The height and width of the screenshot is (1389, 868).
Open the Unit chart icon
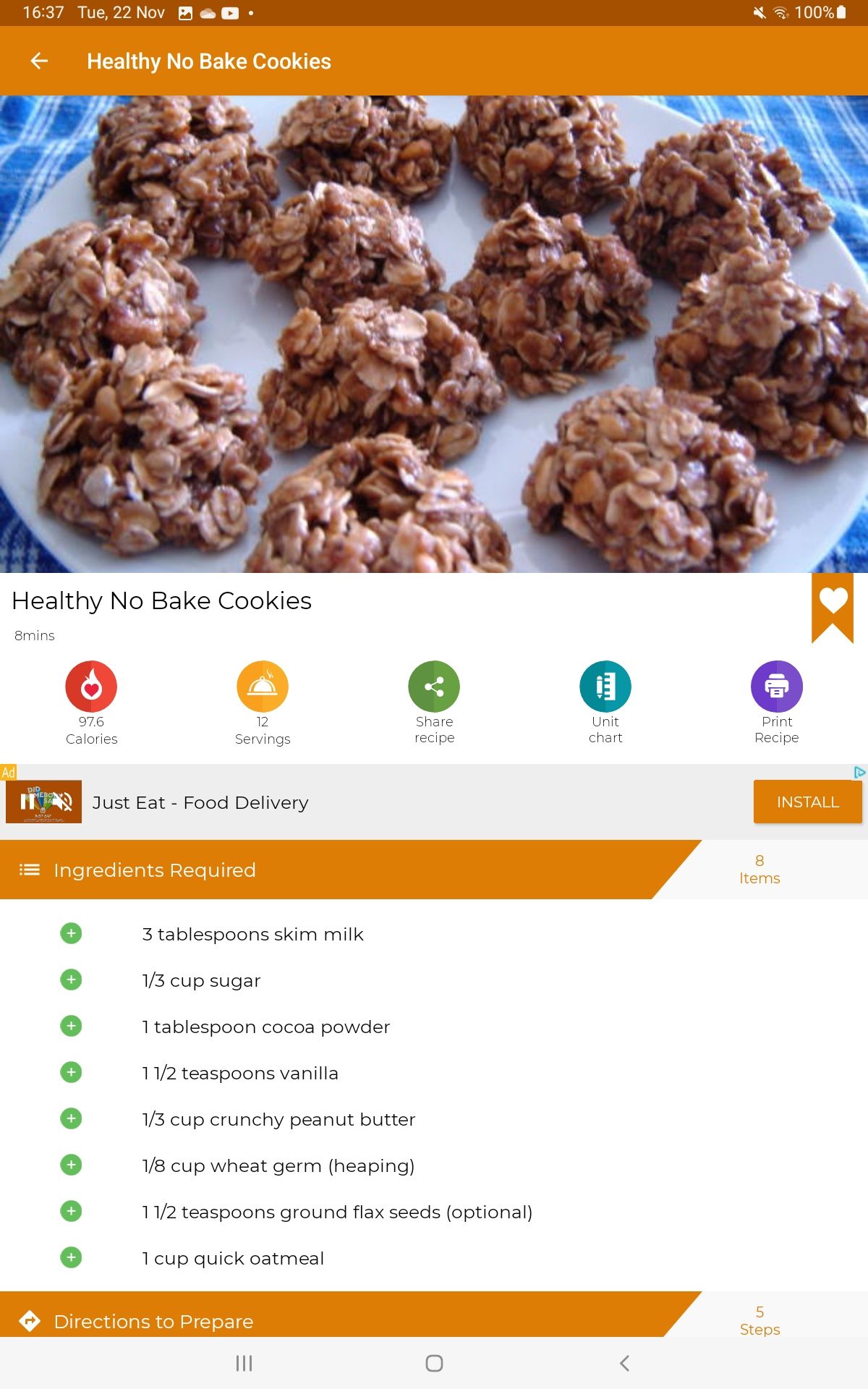pos(605,686)
